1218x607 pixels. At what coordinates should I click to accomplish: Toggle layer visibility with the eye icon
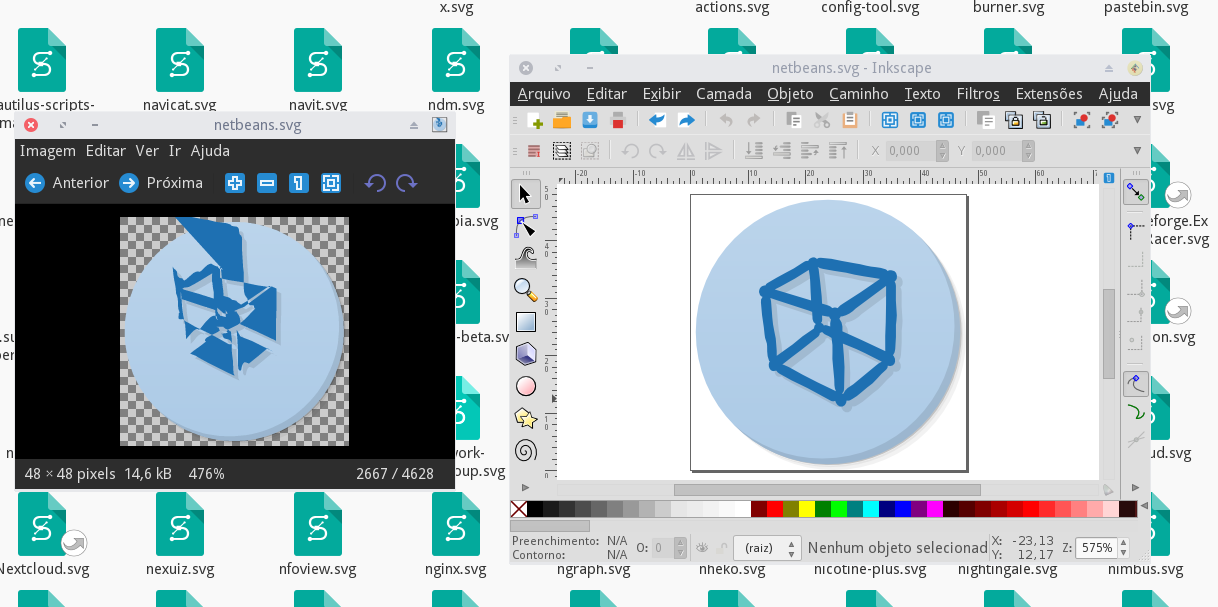pyautogui.click(x=700, y=546)
